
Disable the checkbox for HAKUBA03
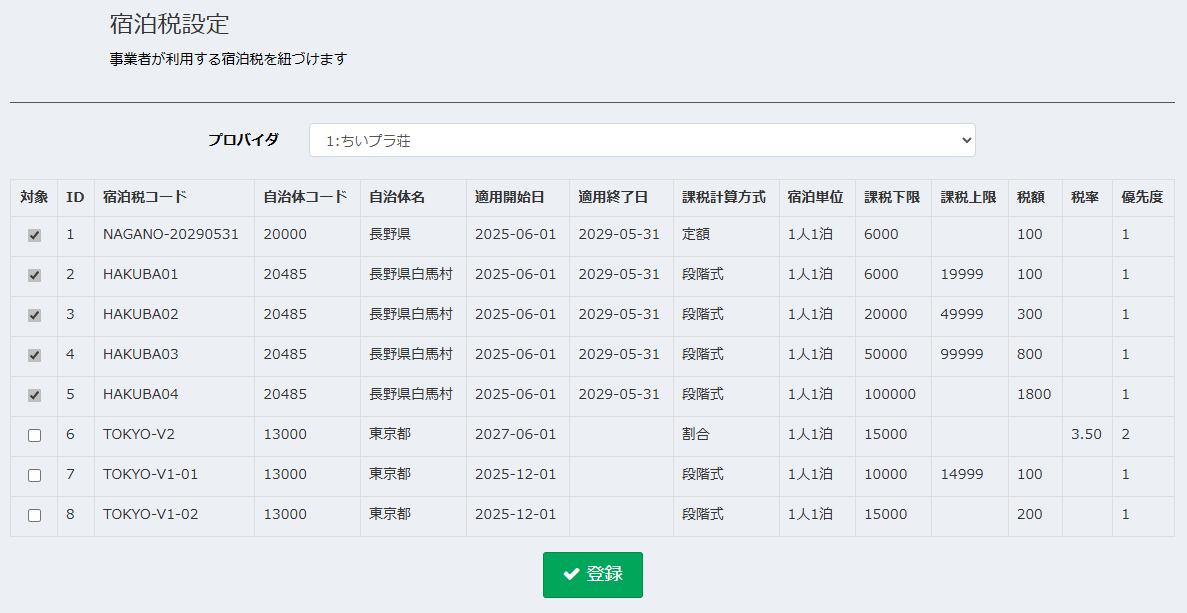(x=33, y=355)
